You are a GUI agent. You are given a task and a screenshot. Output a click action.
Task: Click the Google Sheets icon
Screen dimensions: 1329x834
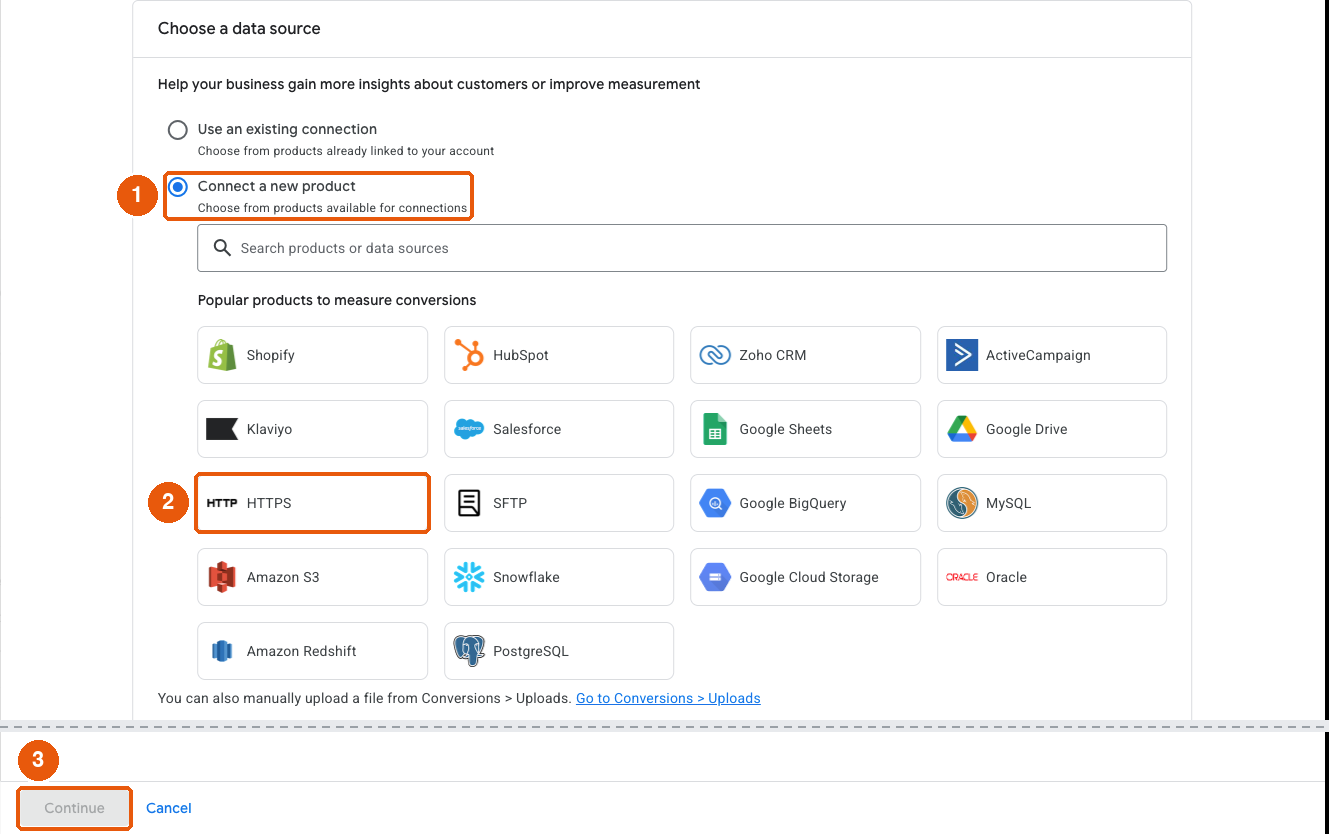click(x=715, y=429)
